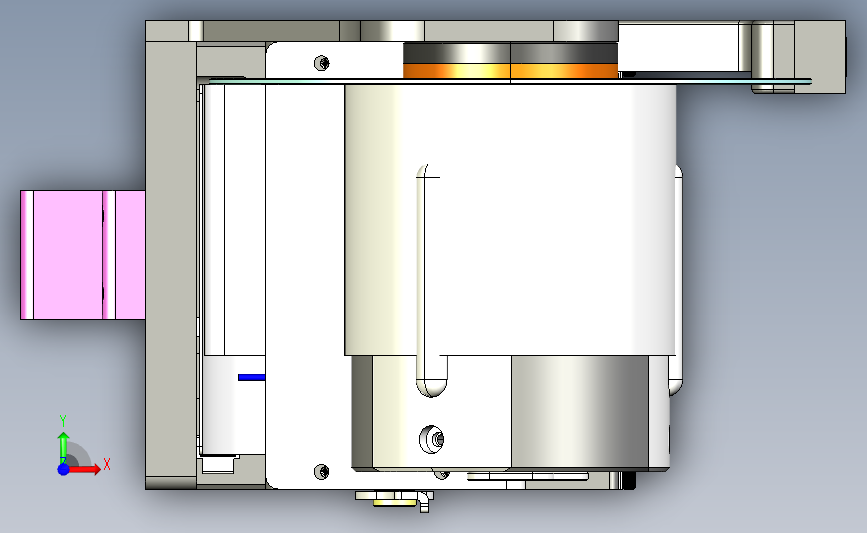867x533 pixels.
Task: Select the small blue marker on the model
Action: click(x=252, y=377)
